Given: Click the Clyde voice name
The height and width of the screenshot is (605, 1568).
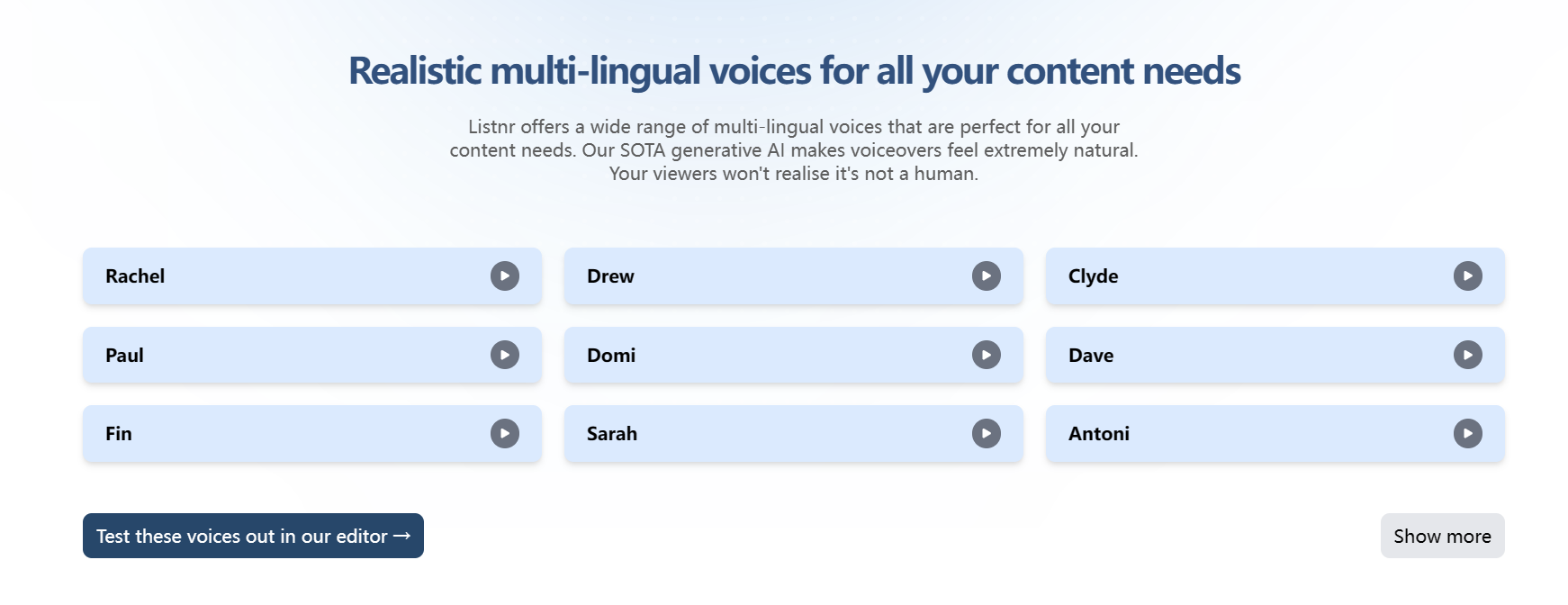Looking at the screenshot, I should tap(1093, 276).
